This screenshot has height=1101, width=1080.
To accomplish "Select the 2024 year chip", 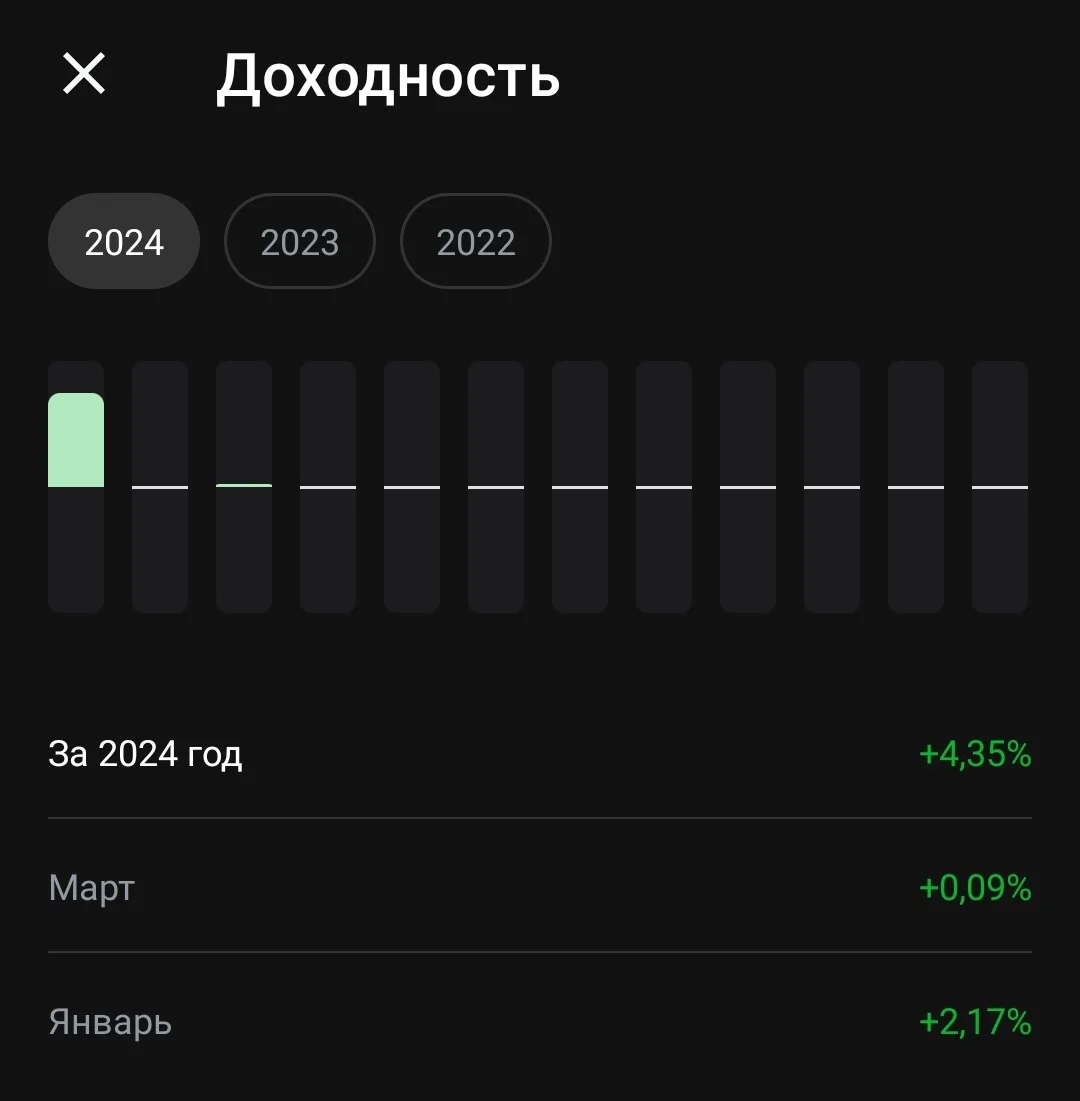I will click(124, 242).
